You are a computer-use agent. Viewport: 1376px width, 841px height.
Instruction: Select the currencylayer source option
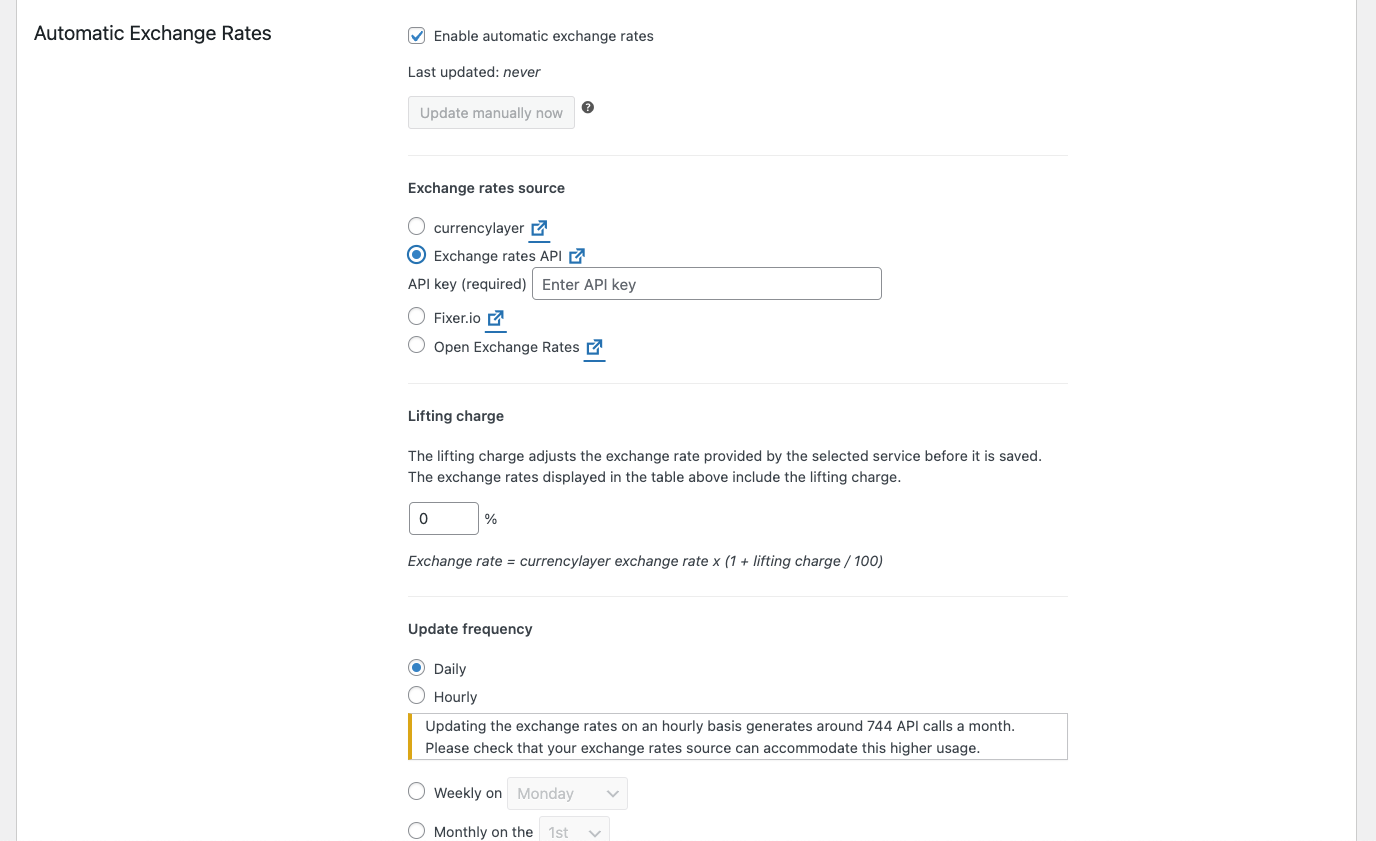pyautogui.click(x=416, y=225)
